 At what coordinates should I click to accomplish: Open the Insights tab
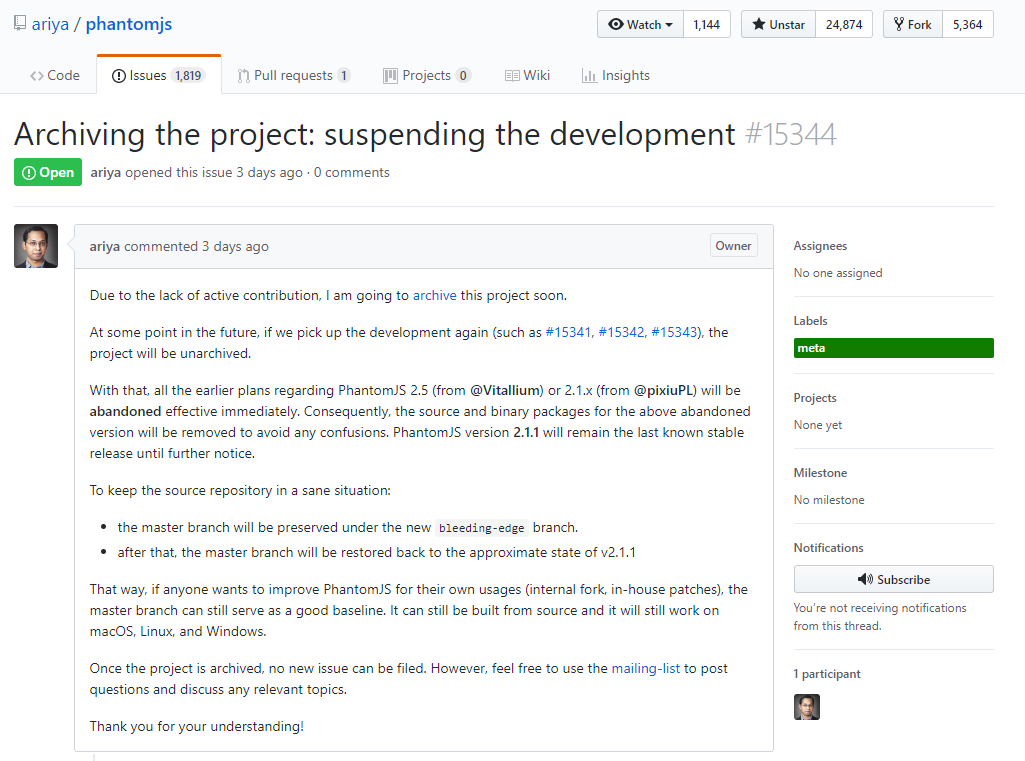[x=615, y=75]
